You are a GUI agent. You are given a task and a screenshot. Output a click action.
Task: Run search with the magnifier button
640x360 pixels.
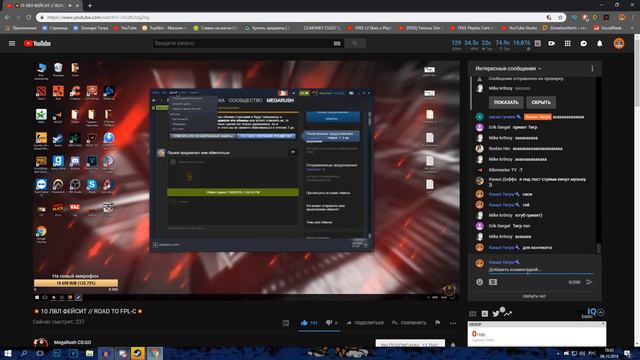coord(355,43)
